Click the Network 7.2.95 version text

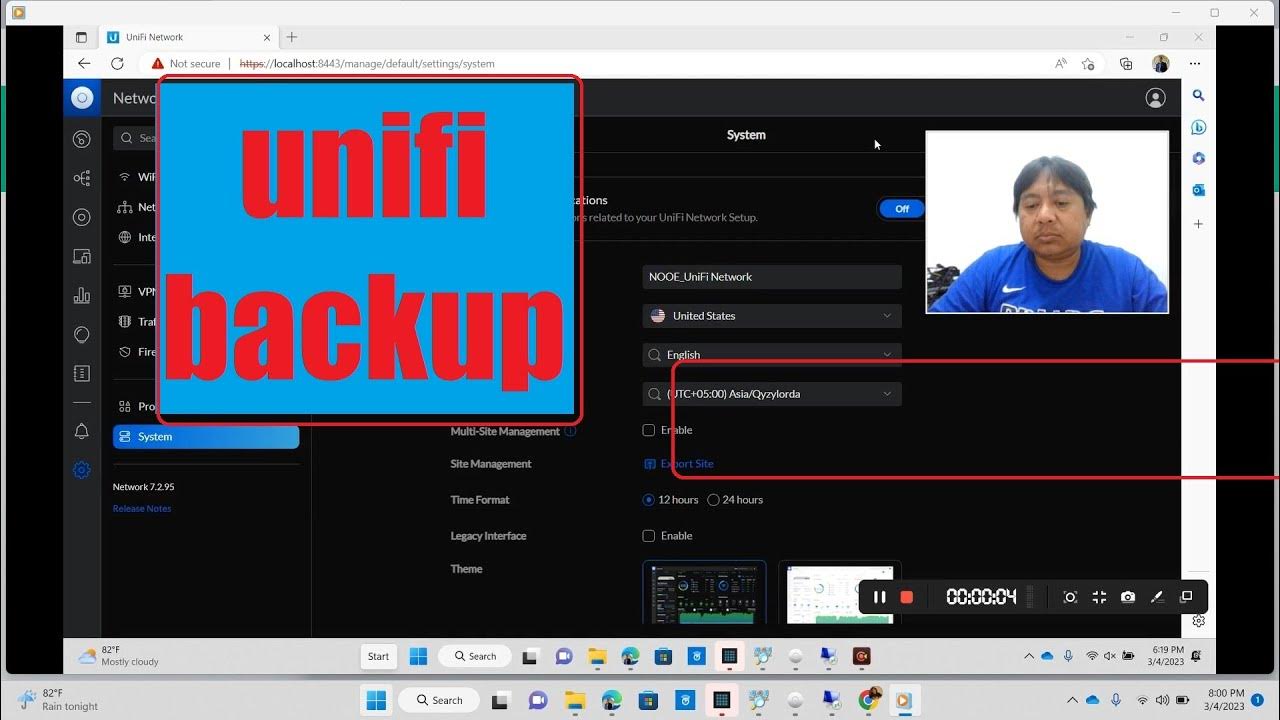(x=144, y=487)
